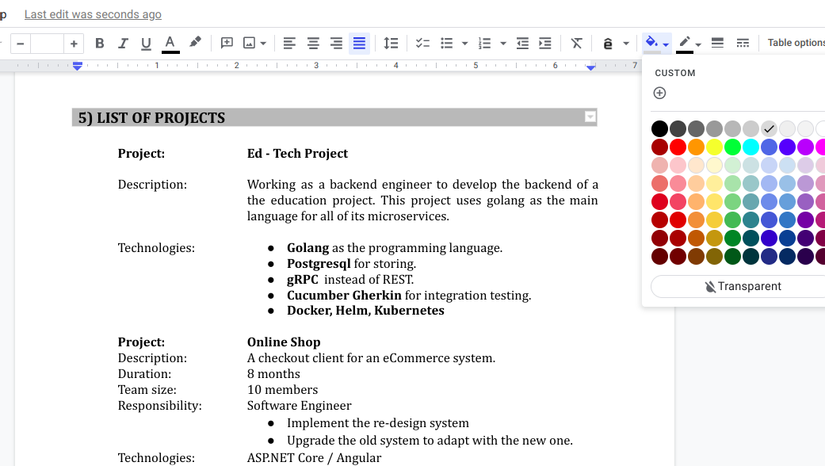Click the '10 members' team size value
Image resolution: width=825 pixels, height=466 pixels.
[283, 390]
